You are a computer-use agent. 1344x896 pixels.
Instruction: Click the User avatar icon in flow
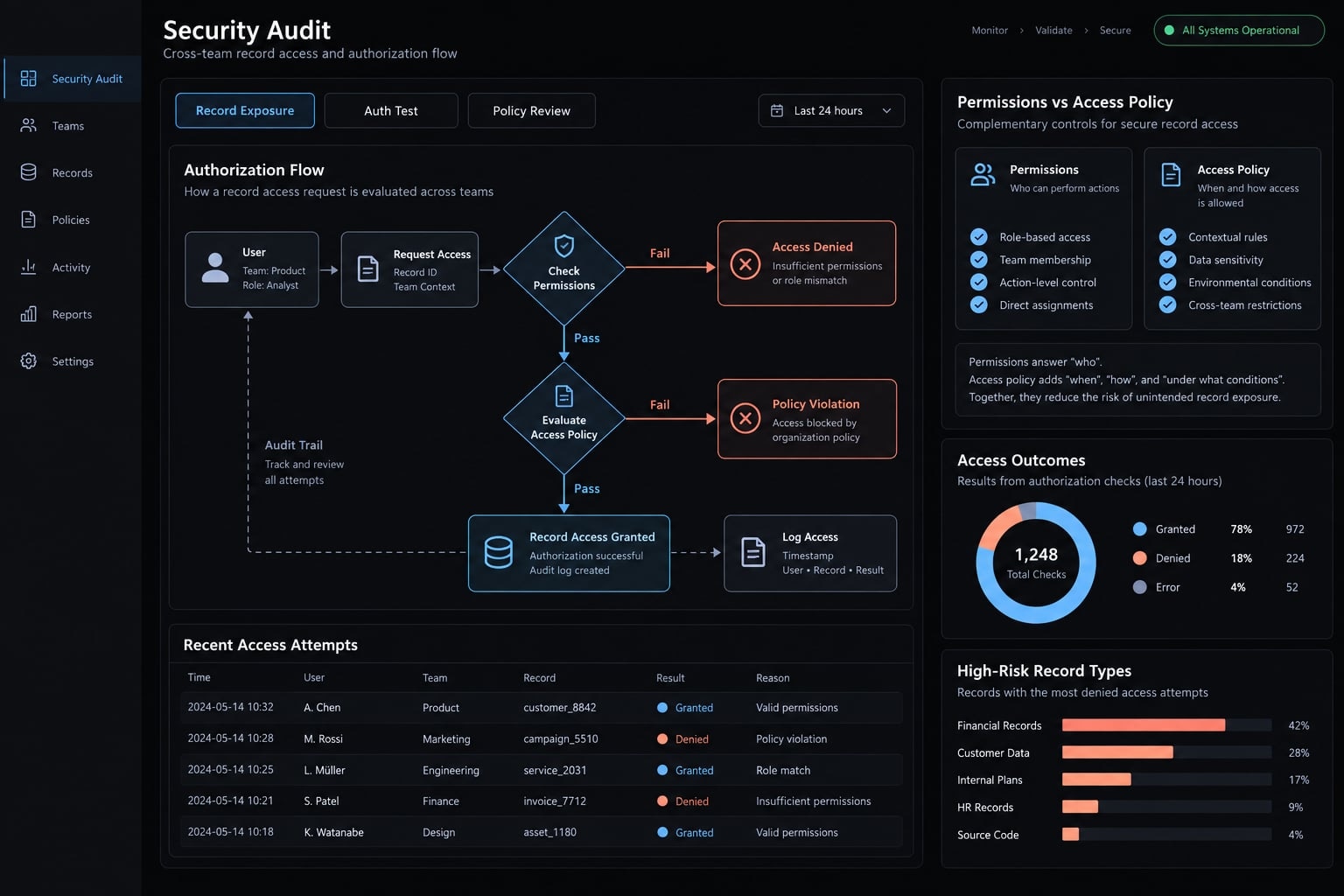pos(215,268)
